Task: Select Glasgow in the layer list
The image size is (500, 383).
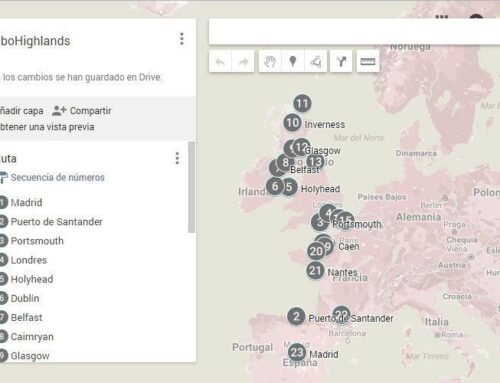Action: pyautogui.click(x=30, y=356)
